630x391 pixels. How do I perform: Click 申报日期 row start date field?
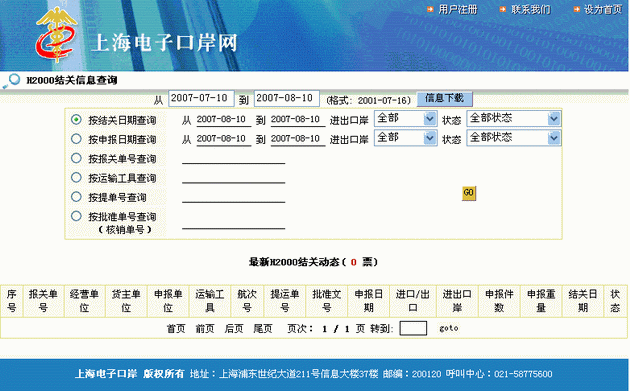[x=223, y=139]
